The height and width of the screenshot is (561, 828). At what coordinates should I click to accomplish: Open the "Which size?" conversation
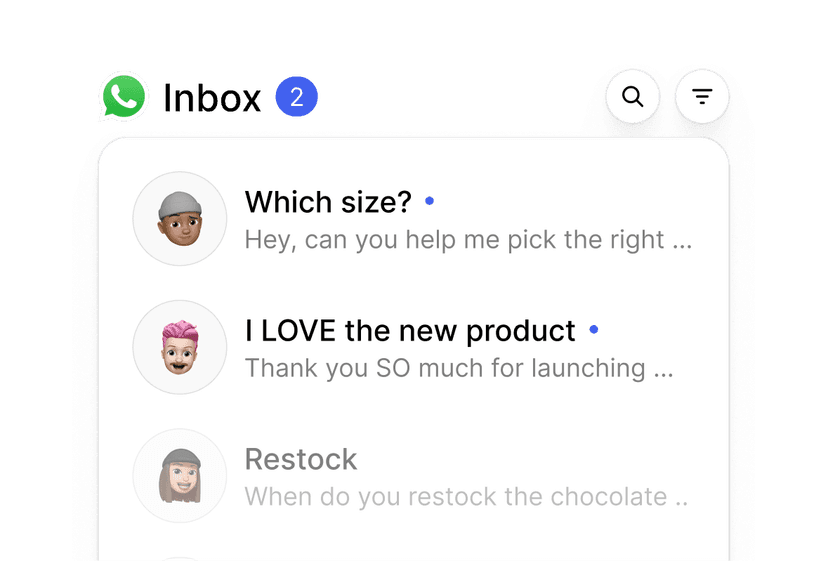coord(328,202)
